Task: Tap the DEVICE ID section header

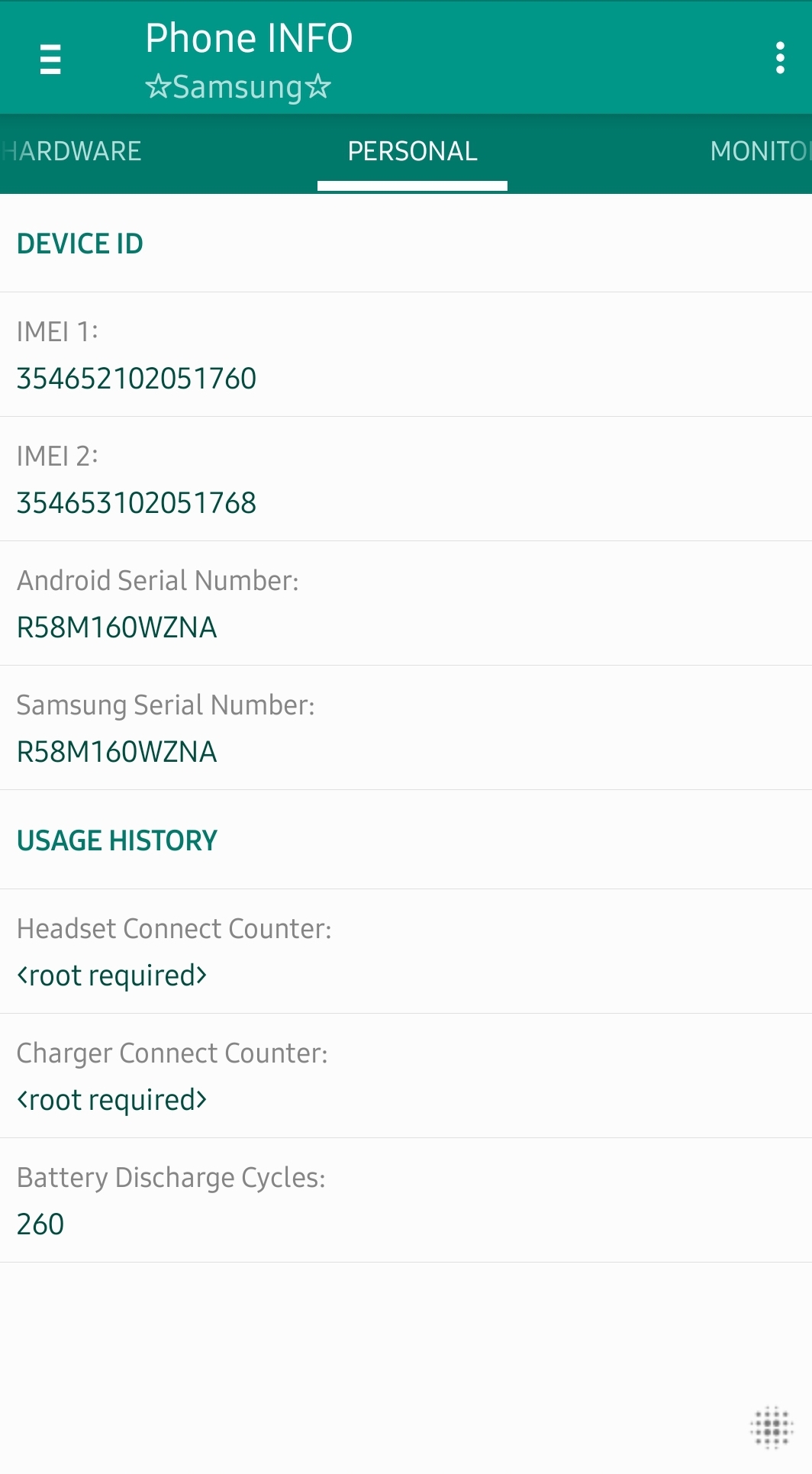Action: click(x=81, y=244)
